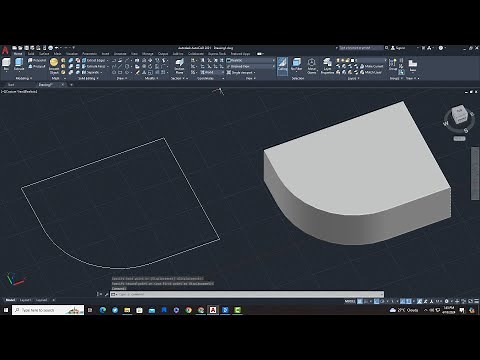
Task: Switch to the Solid ribbon tab
Action: click(31, 54)
